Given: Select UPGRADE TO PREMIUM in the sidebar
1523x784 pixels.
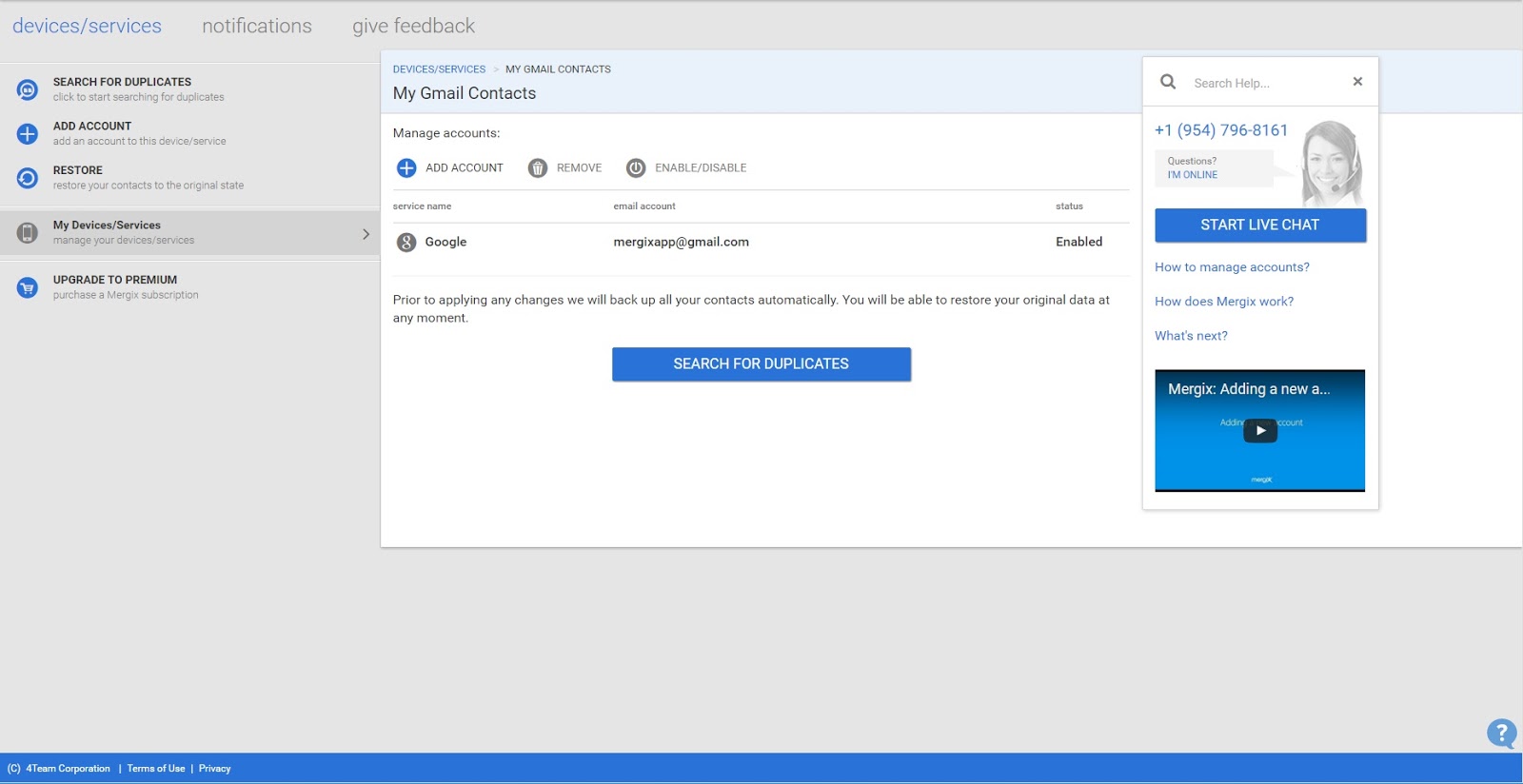Looking at the screenshot, I should point(115,280).
